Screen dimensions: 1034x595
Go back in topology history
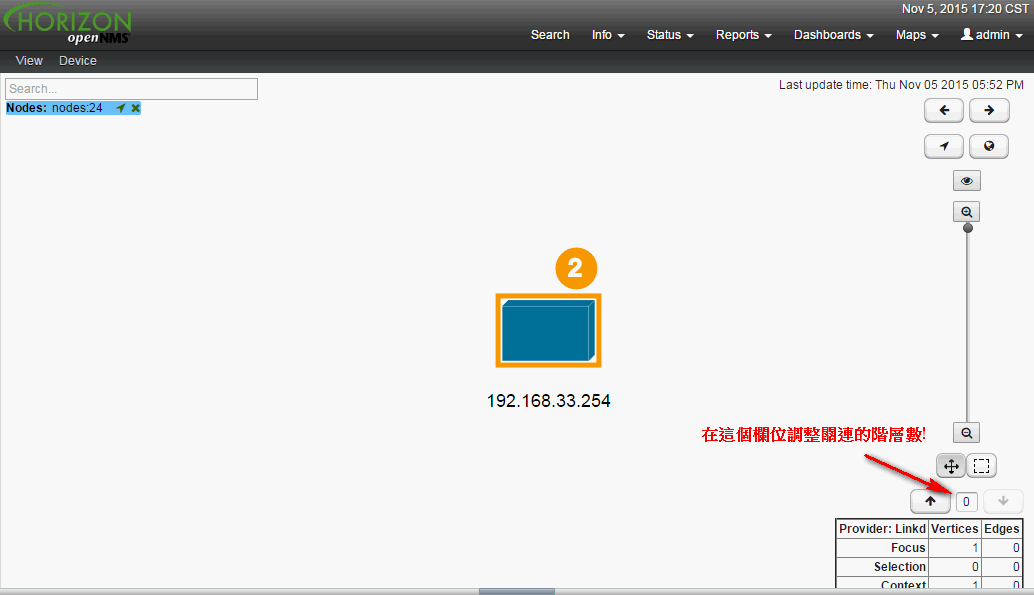(x=944, y=110)
